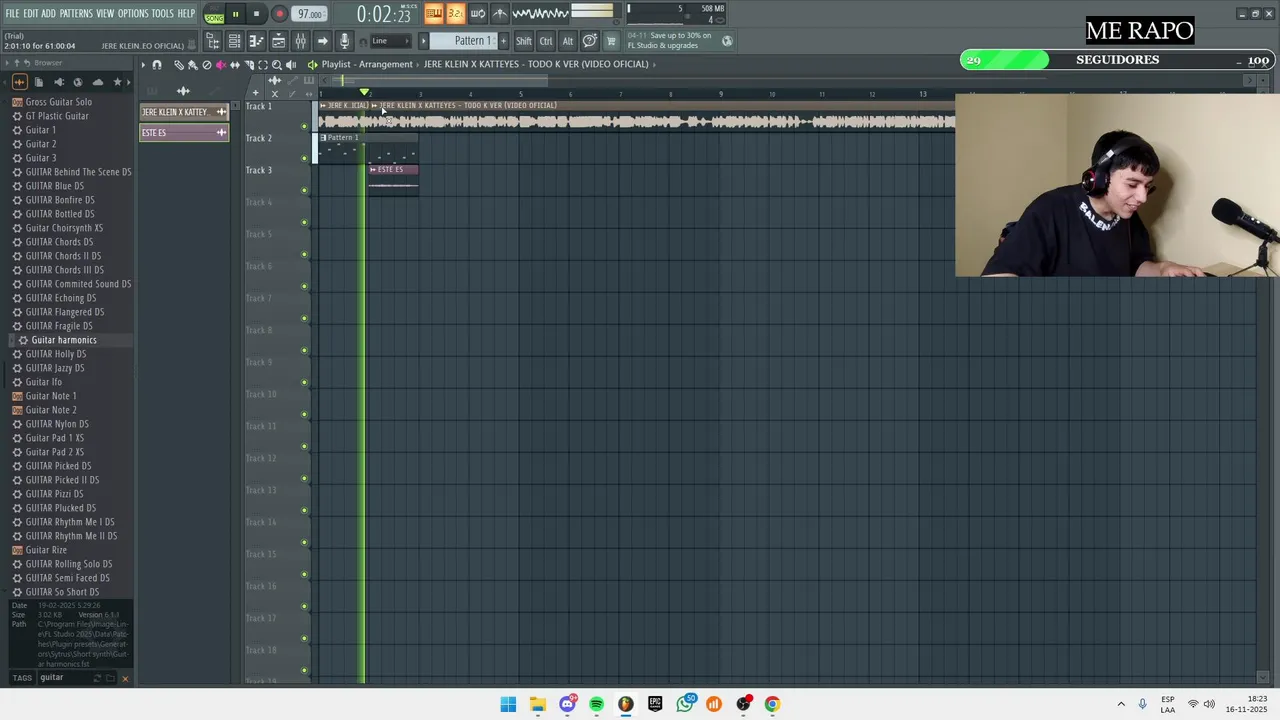1280x720 pixels.
Task: Open the OPTIONS menu
Action: pos(133,13)
